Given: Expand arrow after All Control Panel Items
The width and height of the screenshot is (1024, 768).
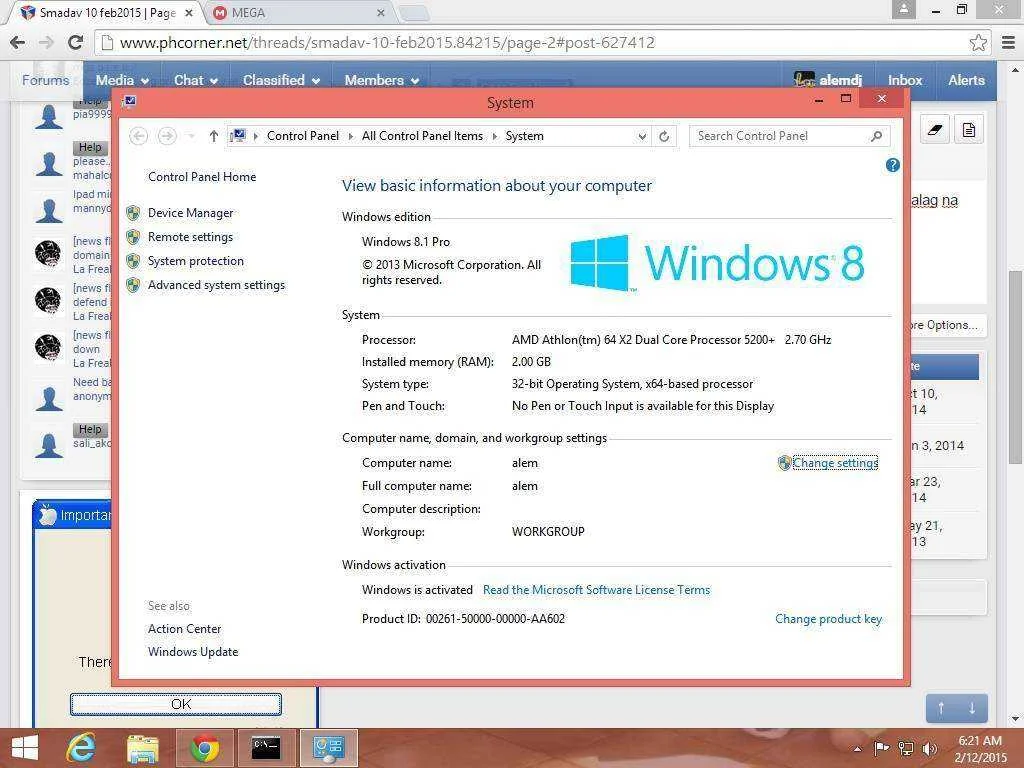Looking at the screenshot, I should 494,136.
